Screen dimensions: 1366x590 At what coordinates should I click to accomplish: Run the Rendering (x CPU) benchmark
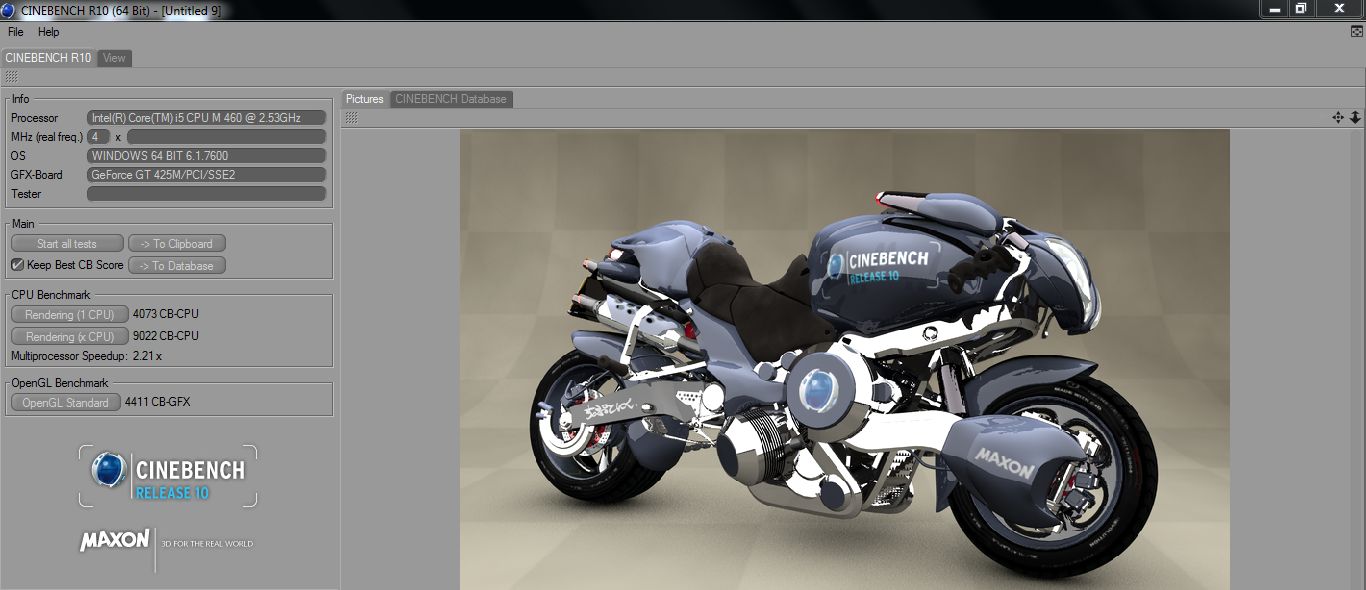point(70,336)
